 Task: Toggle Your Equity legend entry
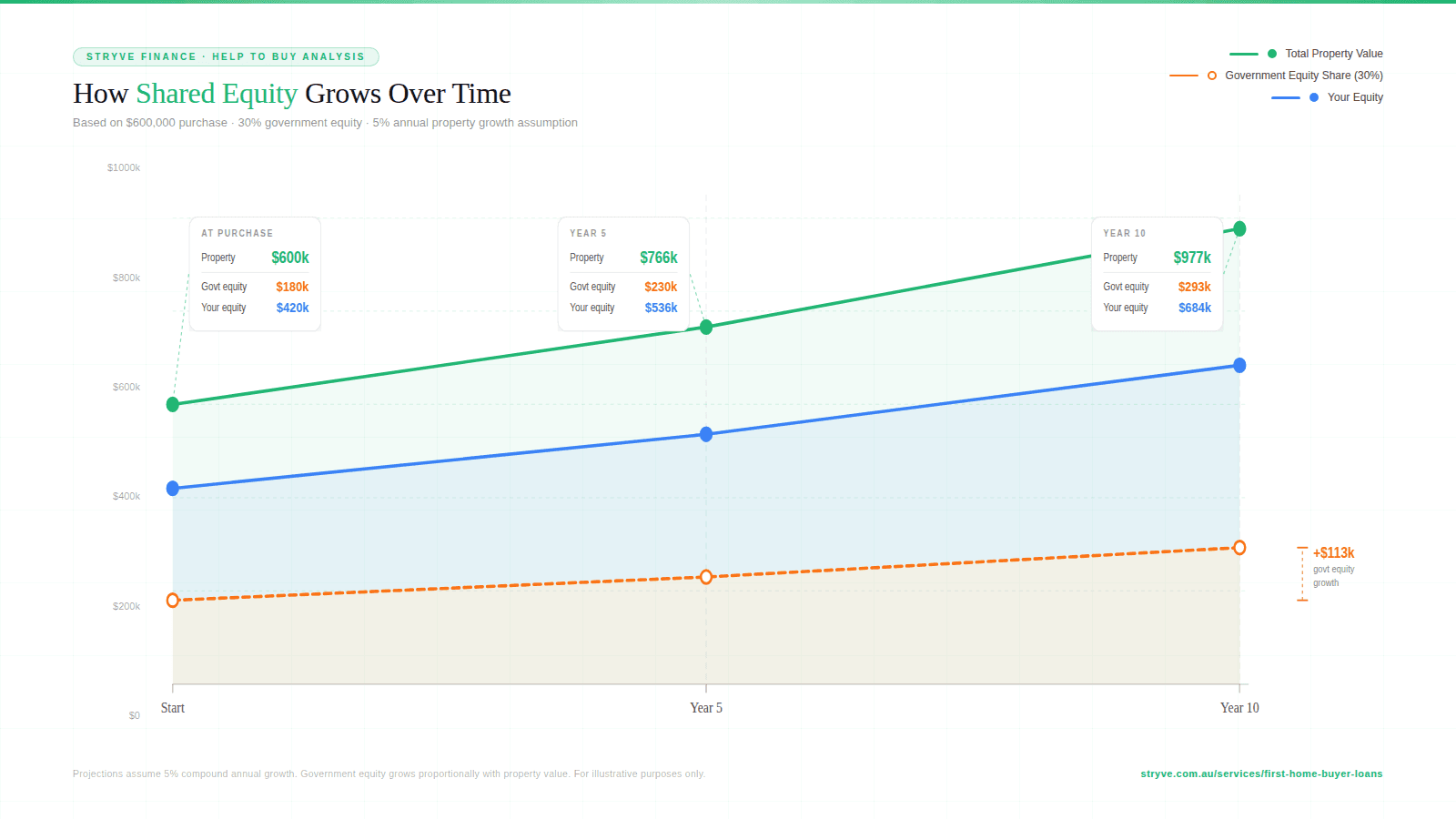coord(1354,97)
